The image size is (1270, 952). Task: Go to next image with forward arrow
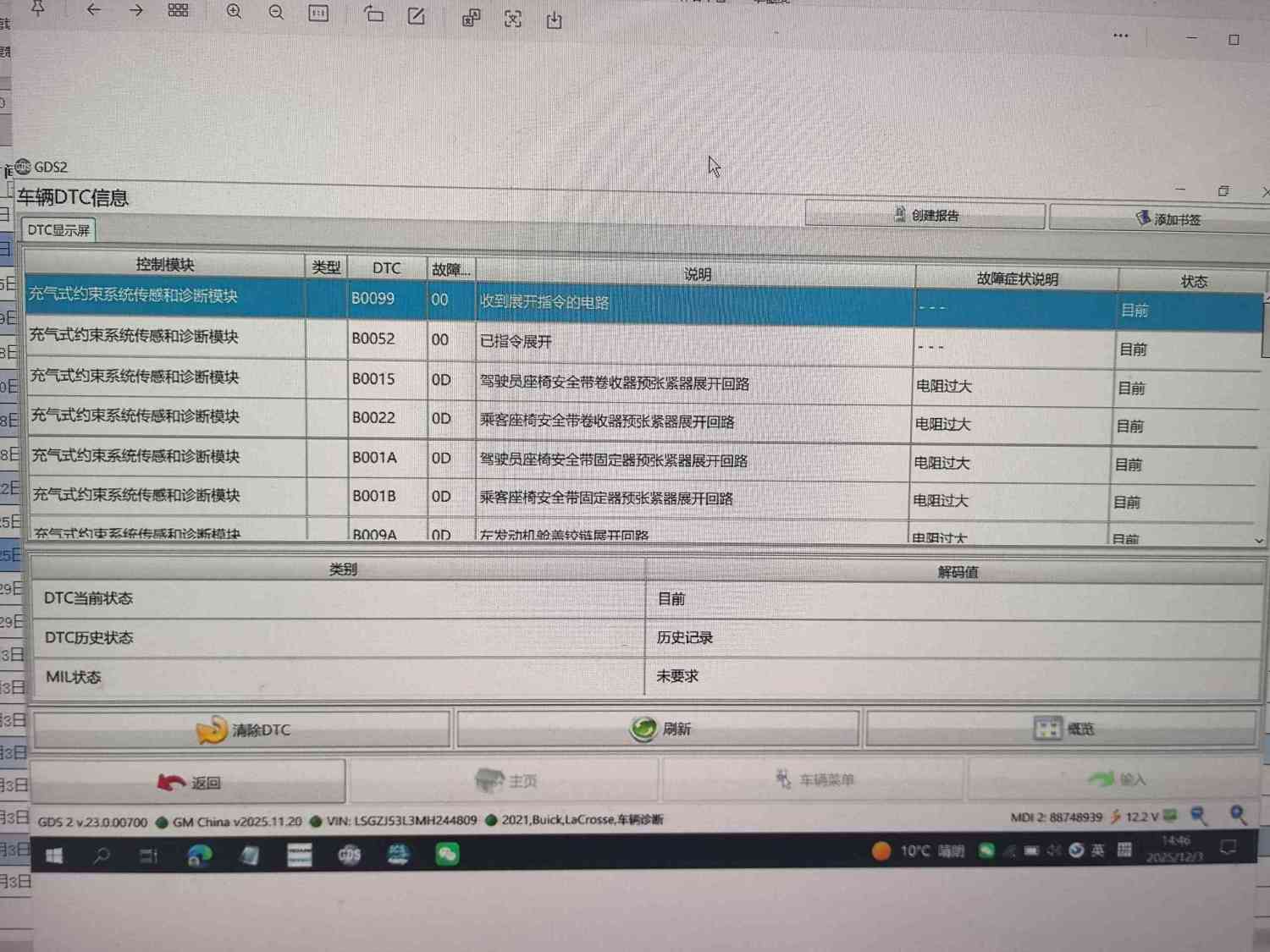pyautogui.click(x=135, y=10)
